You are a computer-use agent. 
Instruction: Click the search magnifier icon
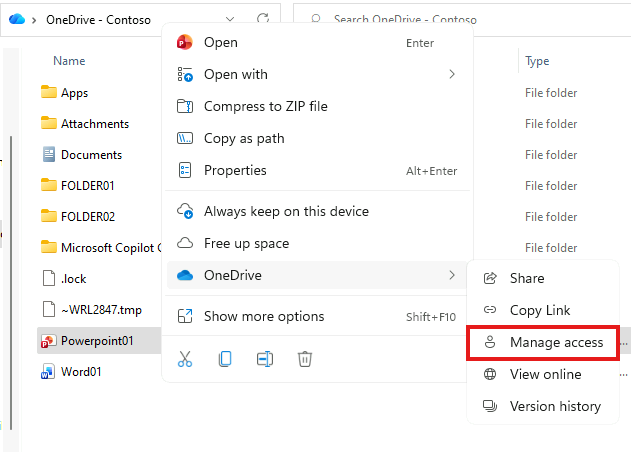click(x=316, y=19)
